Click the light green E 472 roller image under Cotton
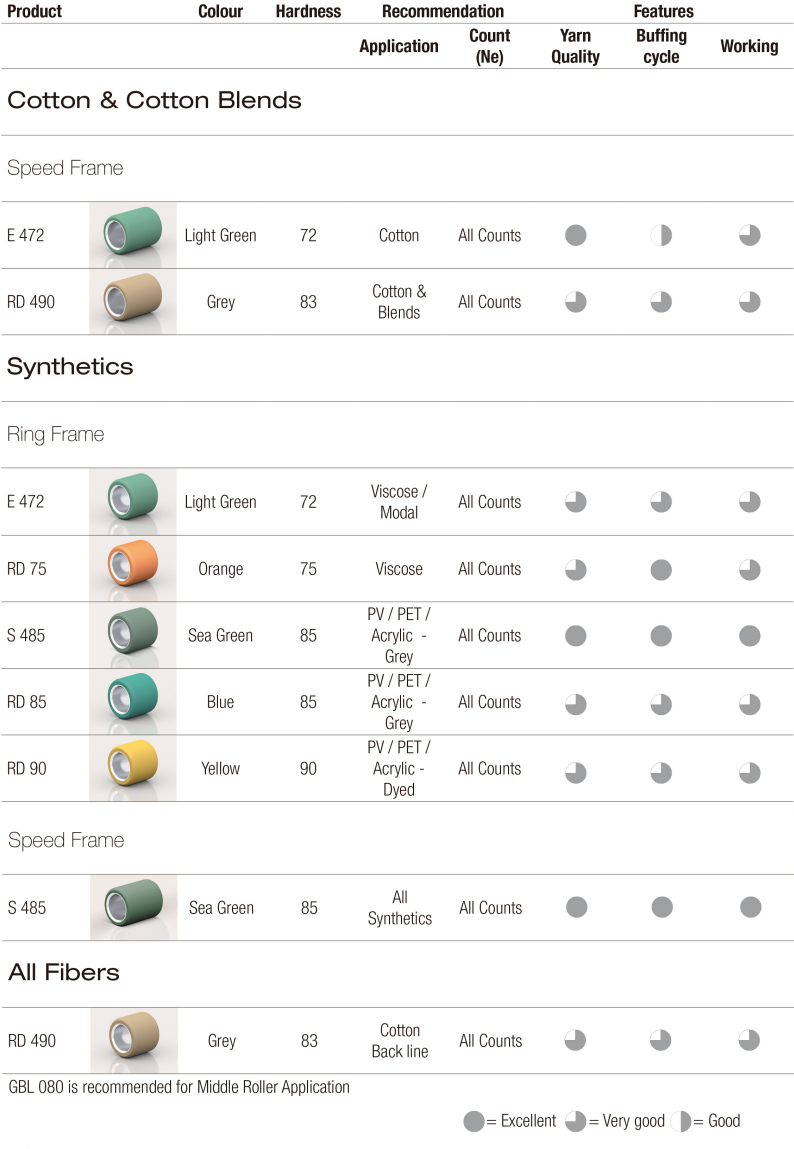The image size is (794, 1149). (133, 234)
